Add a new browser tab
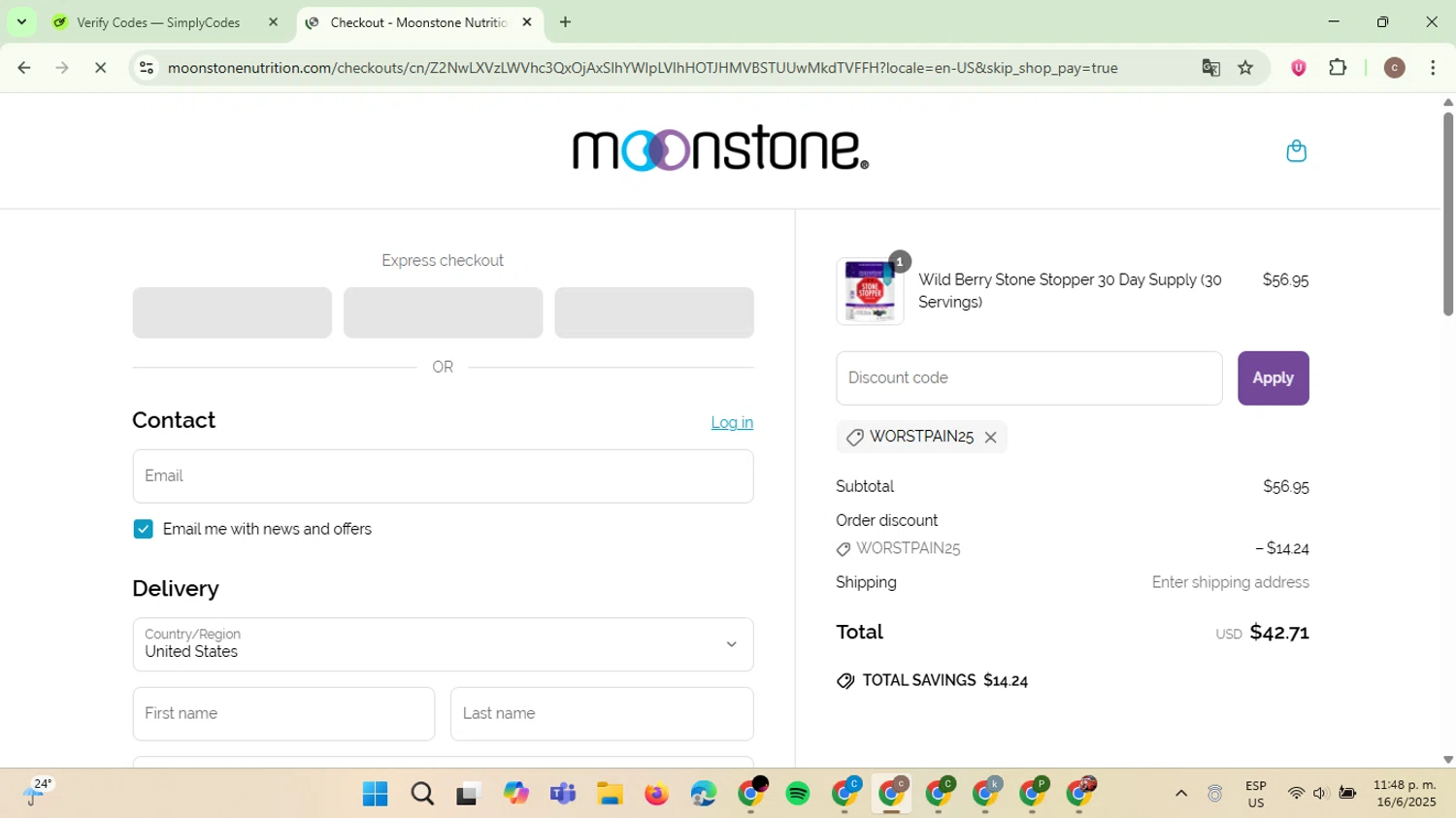1456x818 pixels. pos(566,22)
